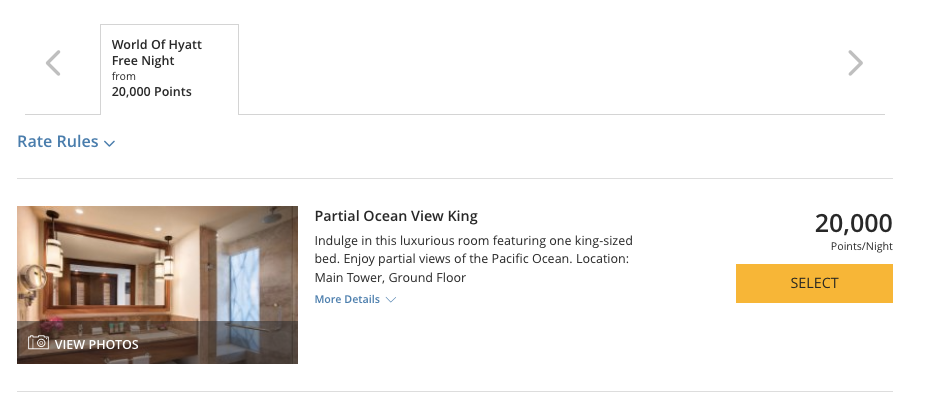Click the chevron next to Rate Rules
Viewport: 927px width, 404px height.
110,144
